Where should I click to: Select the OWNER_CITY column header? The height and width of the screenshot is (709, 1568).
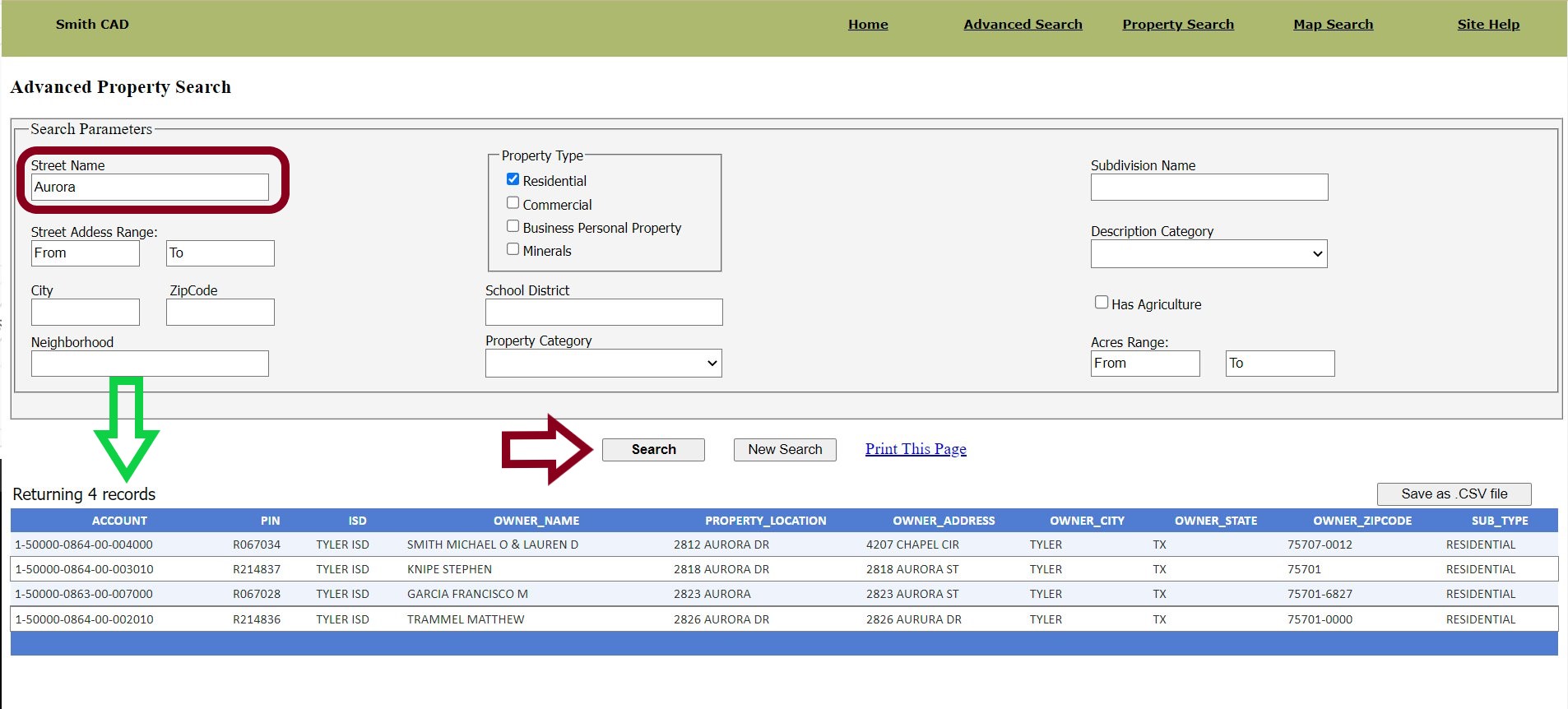[1087, 521]
